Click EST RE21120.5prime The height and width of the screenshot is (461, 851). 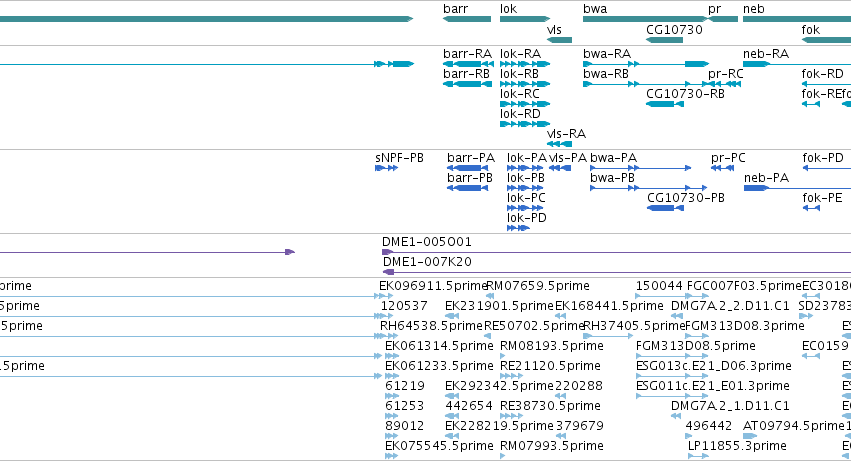(x=511, y=376)
